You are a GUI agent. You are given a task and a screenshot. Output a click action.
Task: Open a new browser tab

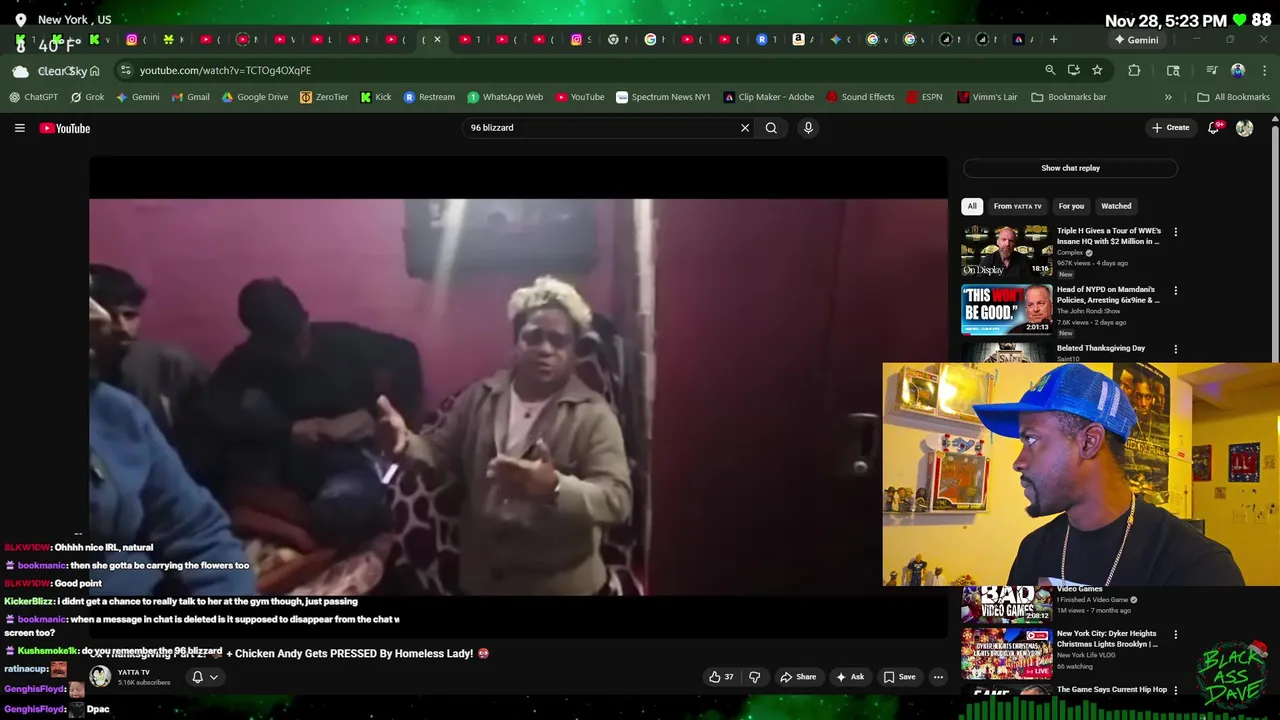coord(1053,40)
